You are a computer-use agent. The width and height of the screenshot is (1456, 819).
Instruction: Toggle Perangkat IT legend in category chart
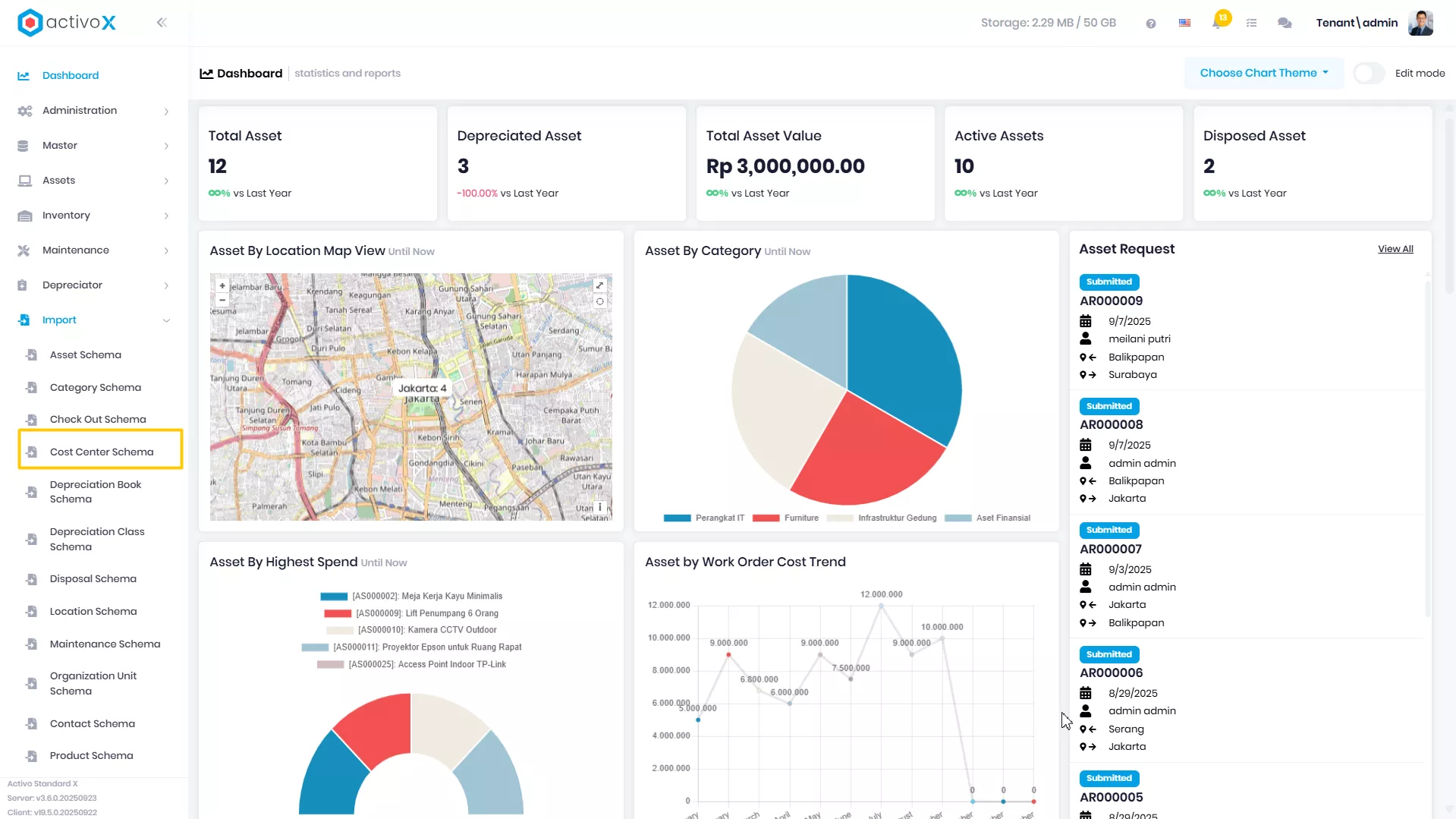pos(703,518)
